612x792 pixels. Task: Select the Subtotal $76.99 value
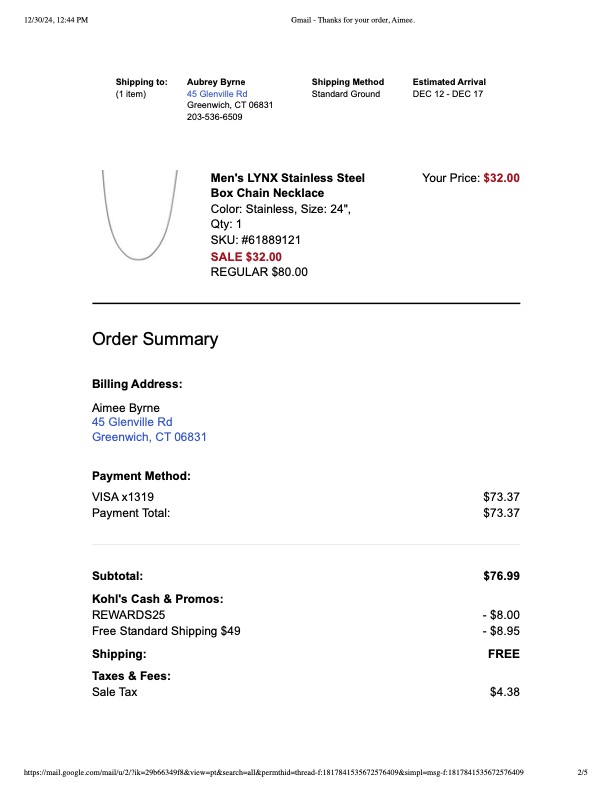click(x=501, y=576)
